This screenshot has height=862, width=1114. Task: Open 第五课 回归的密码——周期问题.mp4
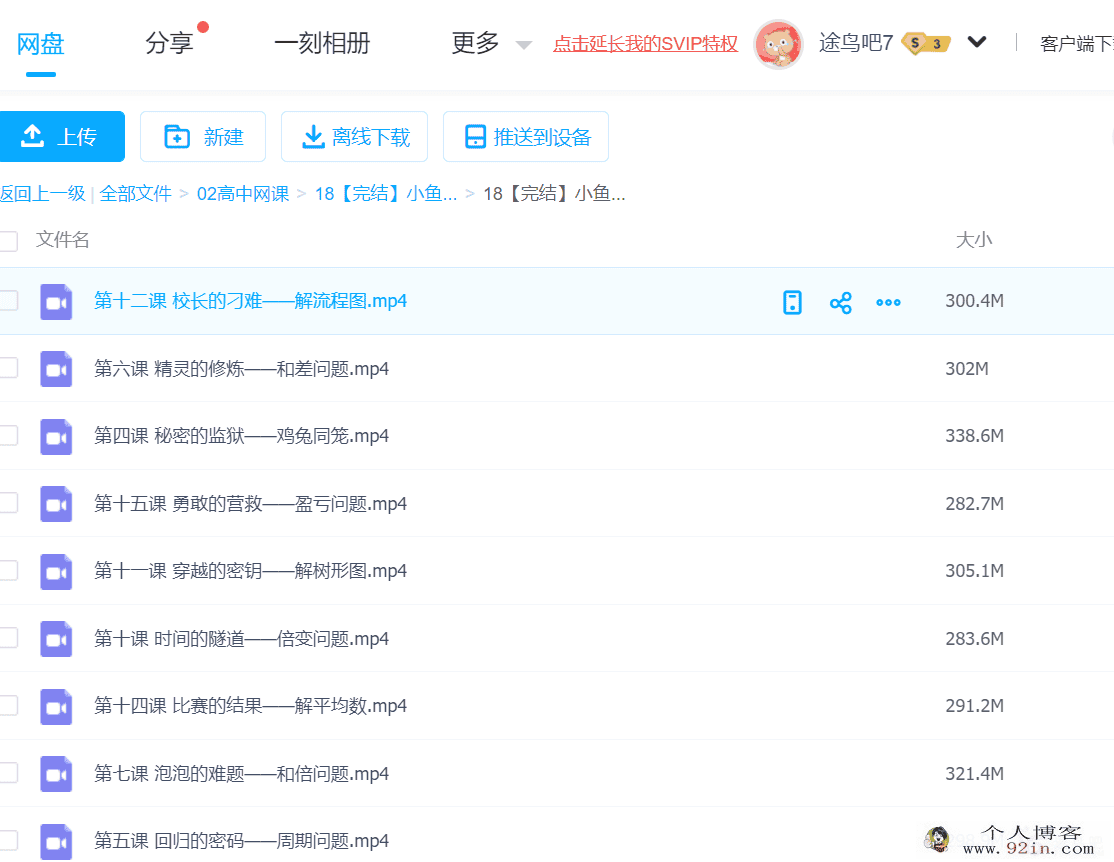(242, 841)
